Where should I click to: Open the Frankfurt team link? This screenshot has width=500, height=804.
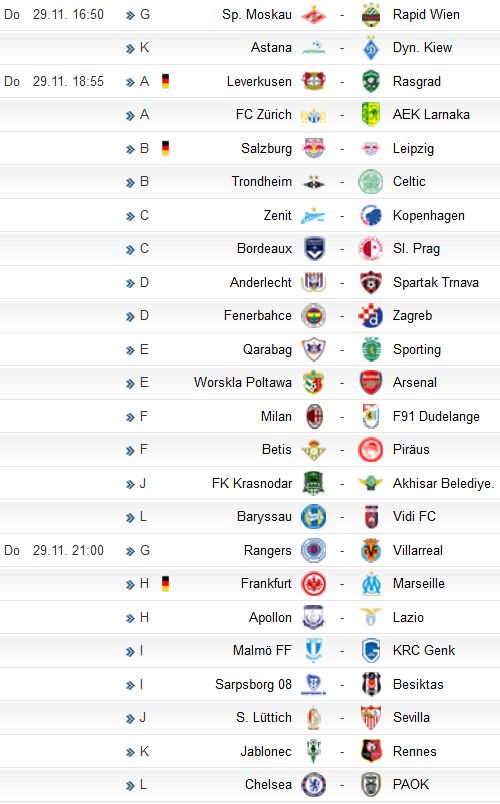[266, 584]
